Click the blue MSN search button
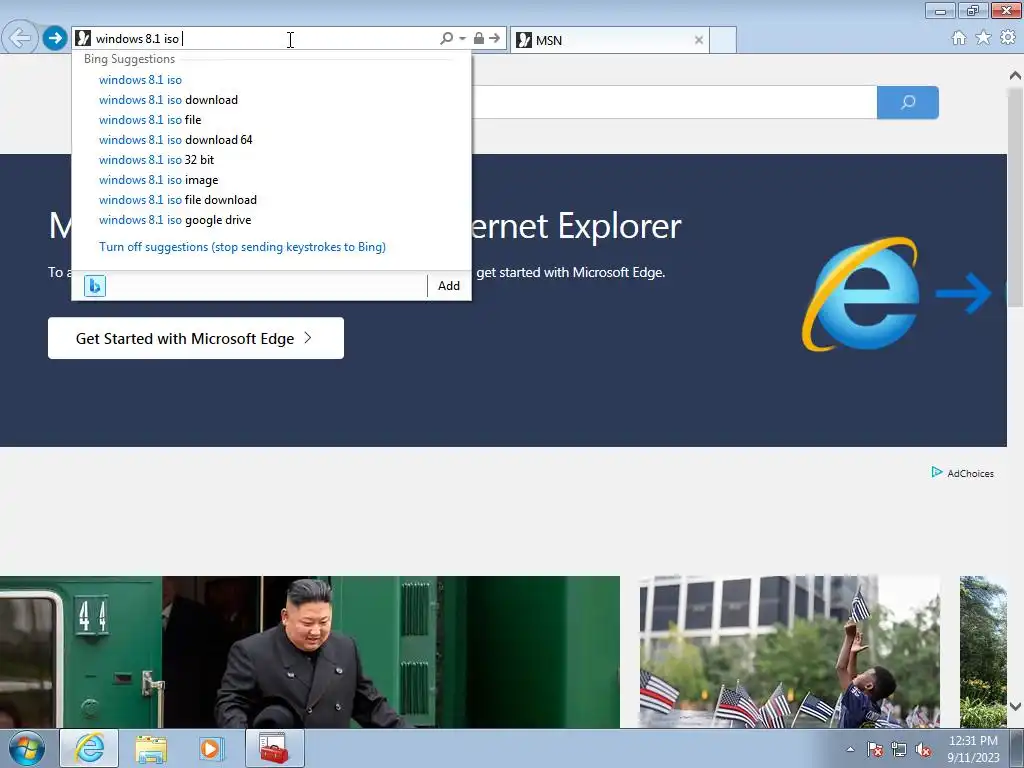Viewport: 1024px width, 768px height. click(x=908, y=103)
